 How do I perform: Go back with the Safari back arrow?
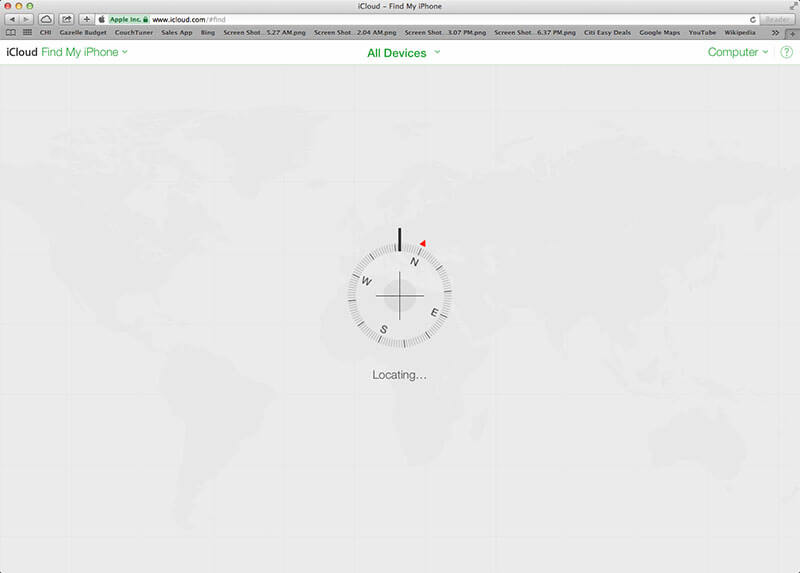coord(12,19)
